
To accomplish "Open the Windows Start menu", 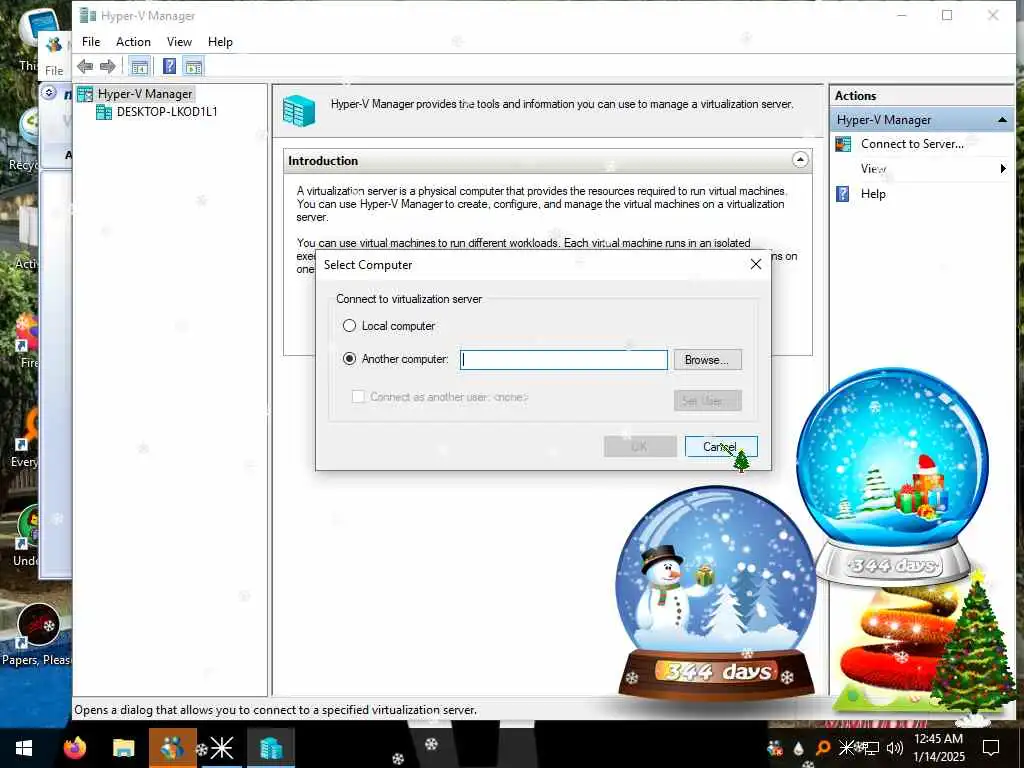I will click(x=24, y=748).
